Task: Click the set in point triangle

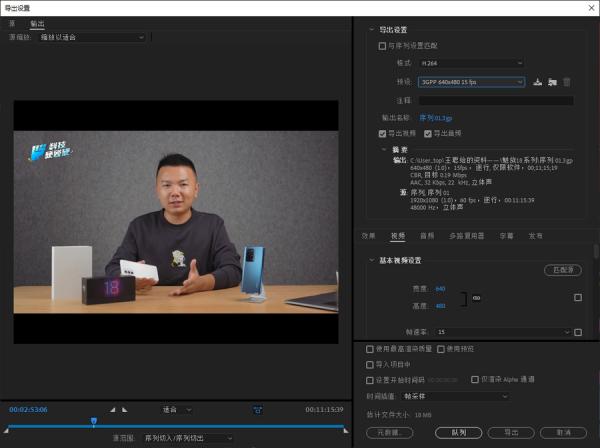Action: [111, 409]
